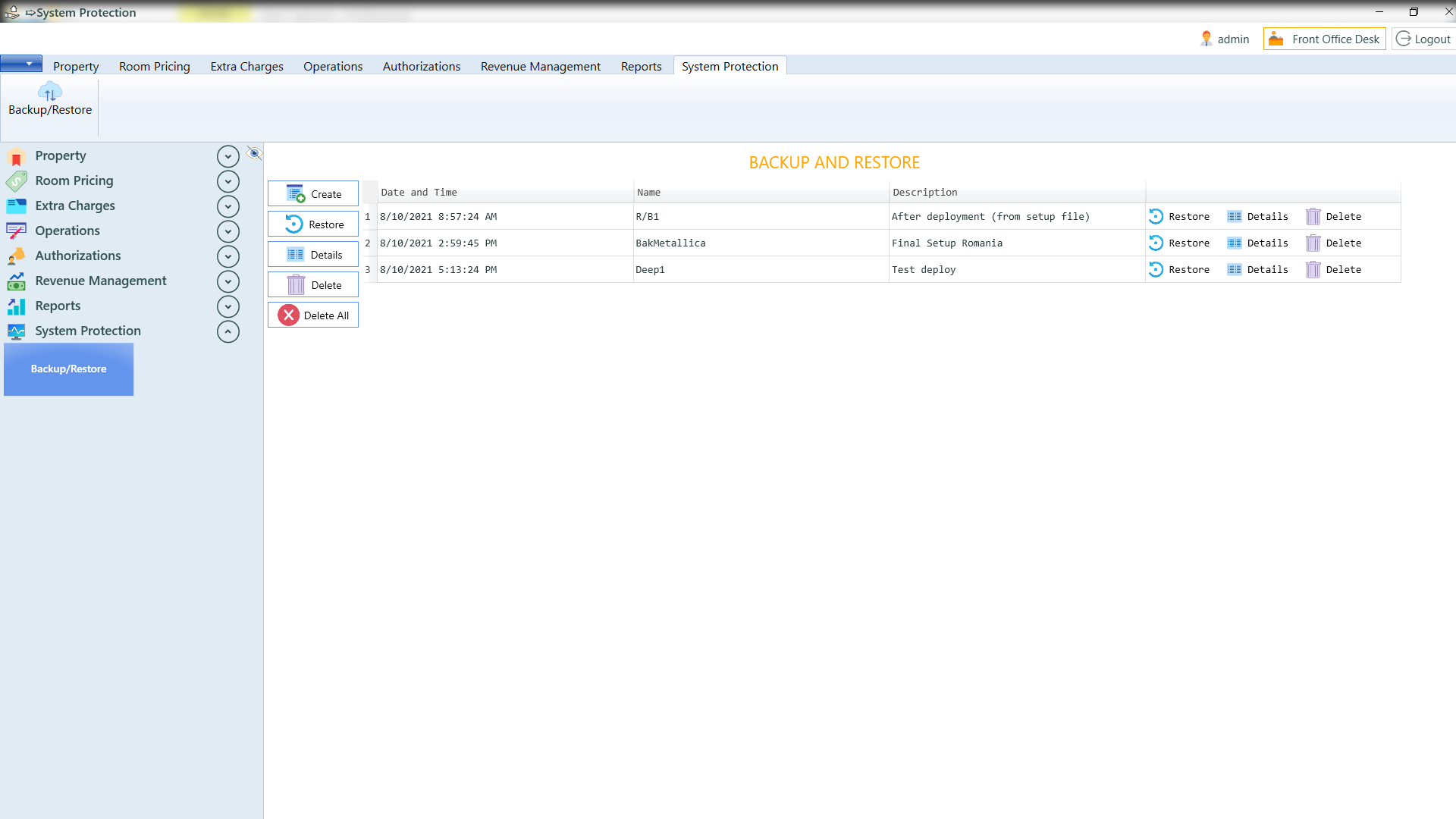
Task: Switch to the Room Pricing ribbon tab
Action: [155, 66]
